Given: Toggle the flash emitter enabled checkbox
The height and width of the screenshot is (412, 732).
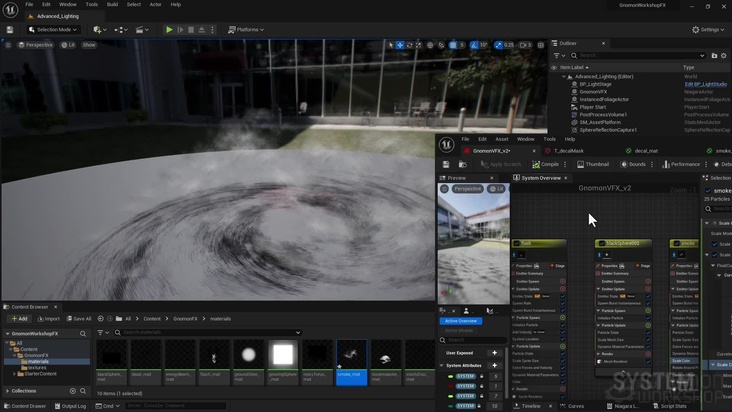Looking at the screenshot, I should pos(517,243).
